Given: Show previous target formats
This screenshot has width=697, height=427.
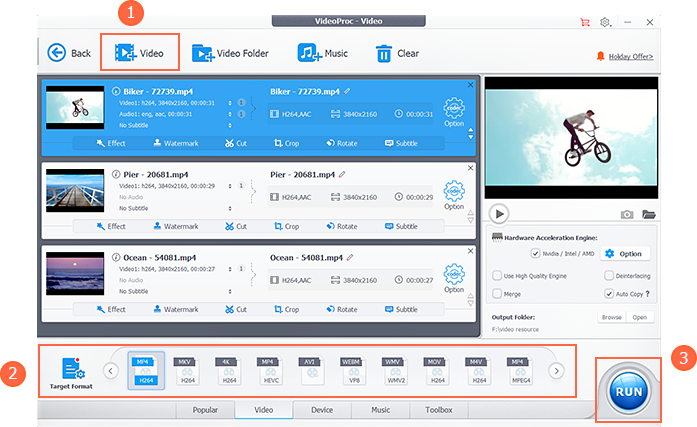Looking at the screenshot, I should (111, 371).
